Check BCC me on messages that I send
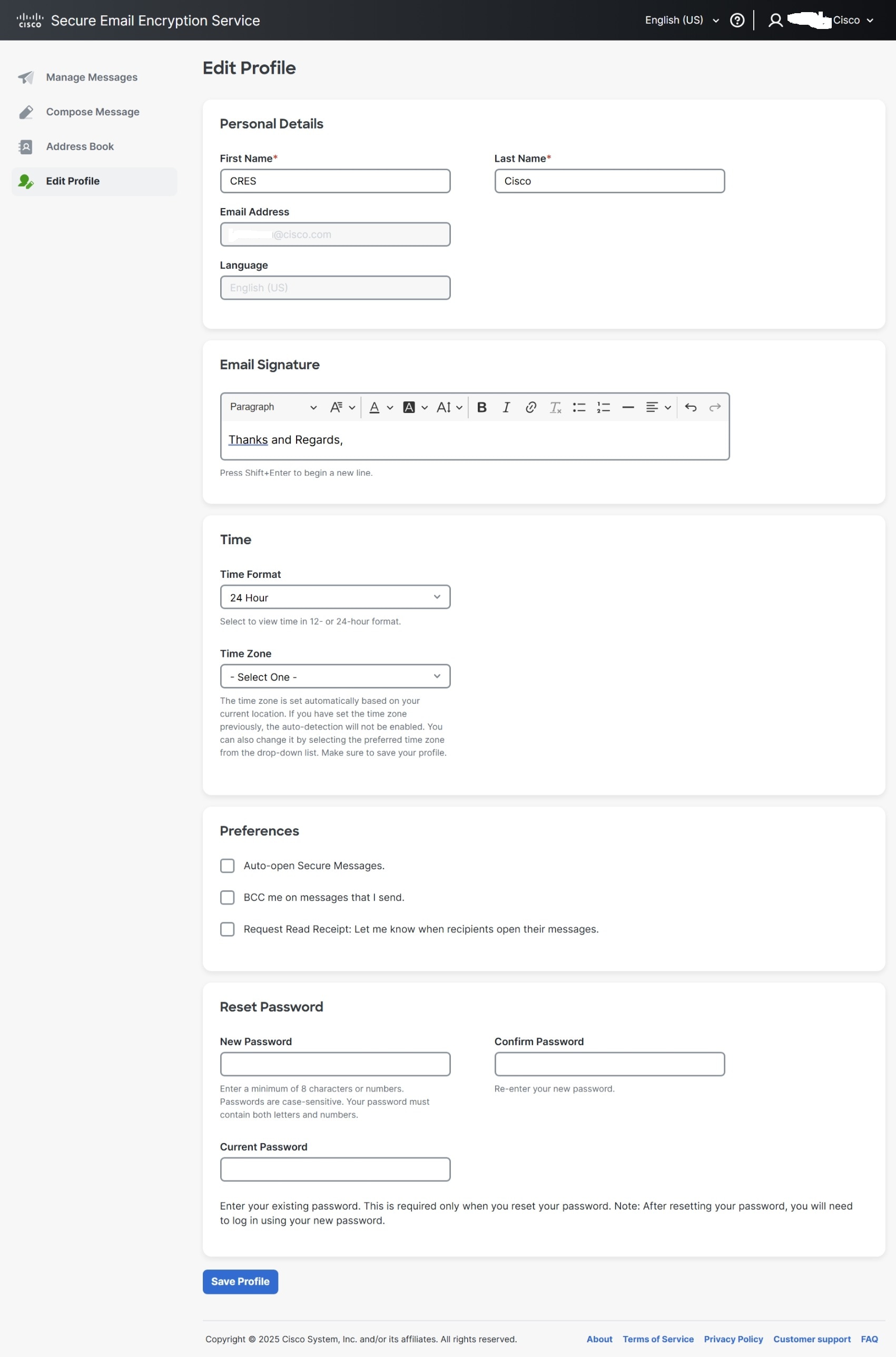Viewport: 896px width, 1357px height. point(228,898)
